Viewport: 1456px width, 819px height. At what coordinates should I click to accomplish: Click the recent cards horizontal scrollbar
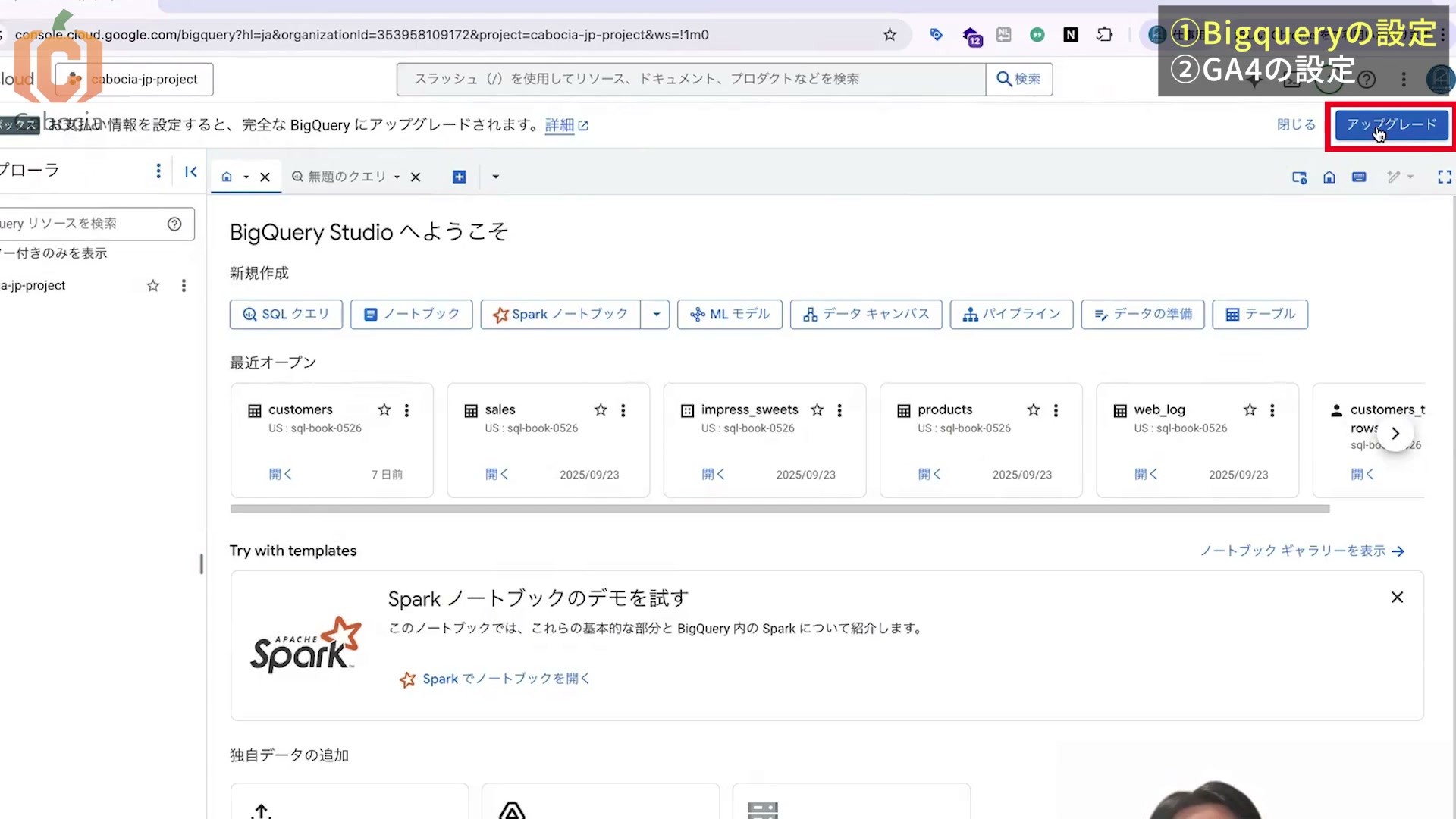pyautogui.click(x=780, y=509)
